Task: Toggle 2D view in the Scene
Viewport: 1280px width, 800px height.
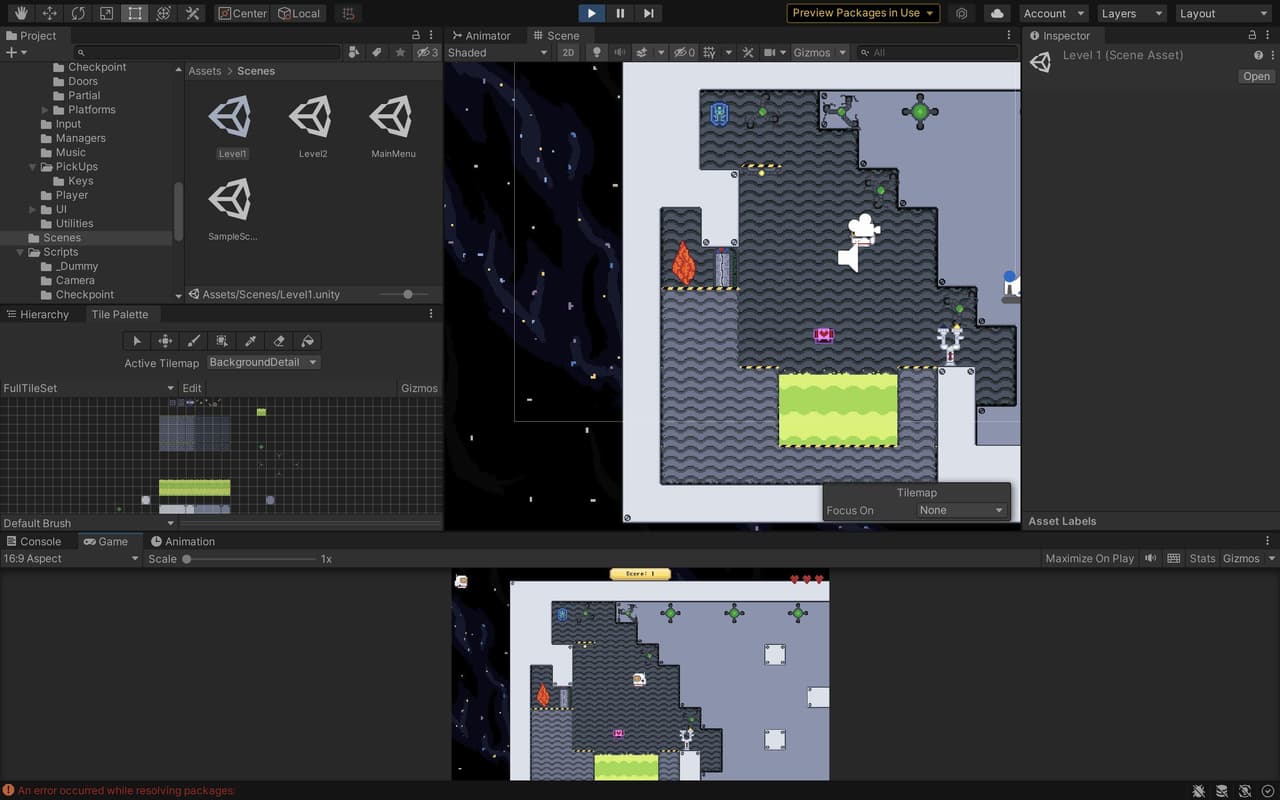Action: tap(568, 52)
